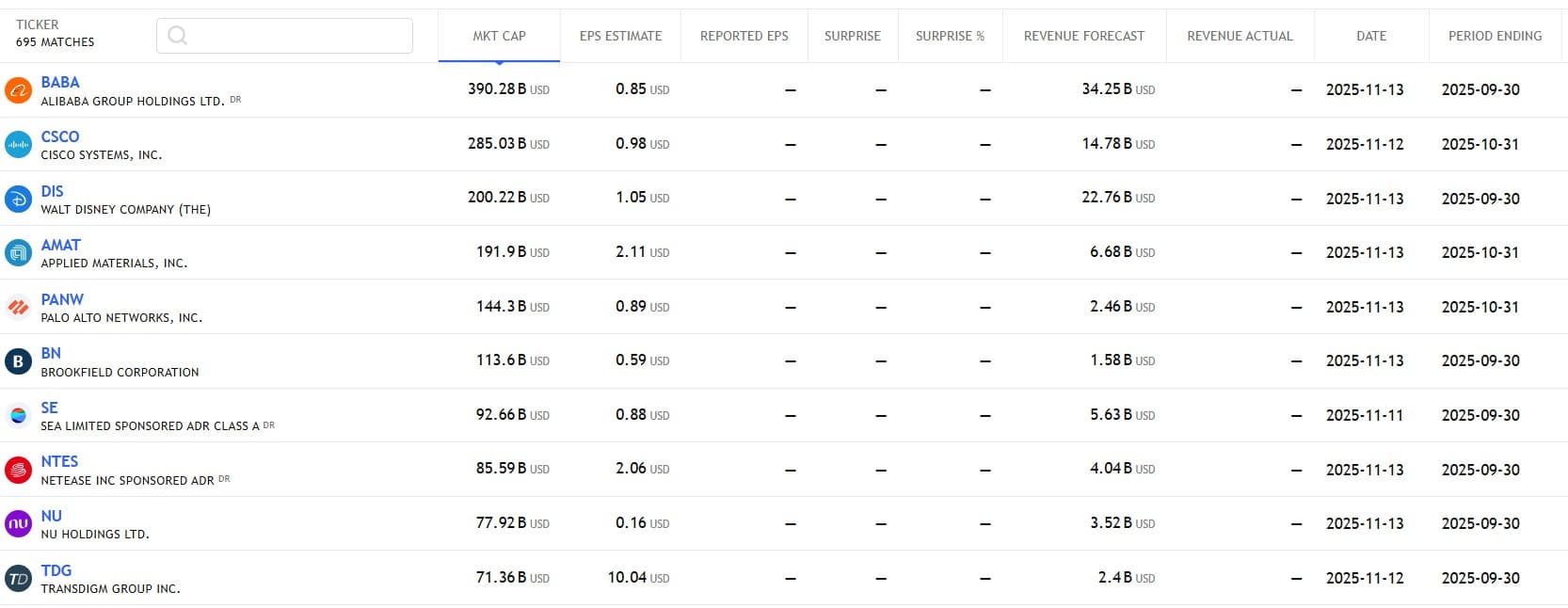Viewport: 1568px width, 608px height.
Task: Sort by the MKT CAP column header
Action: (x=499, y=36)
